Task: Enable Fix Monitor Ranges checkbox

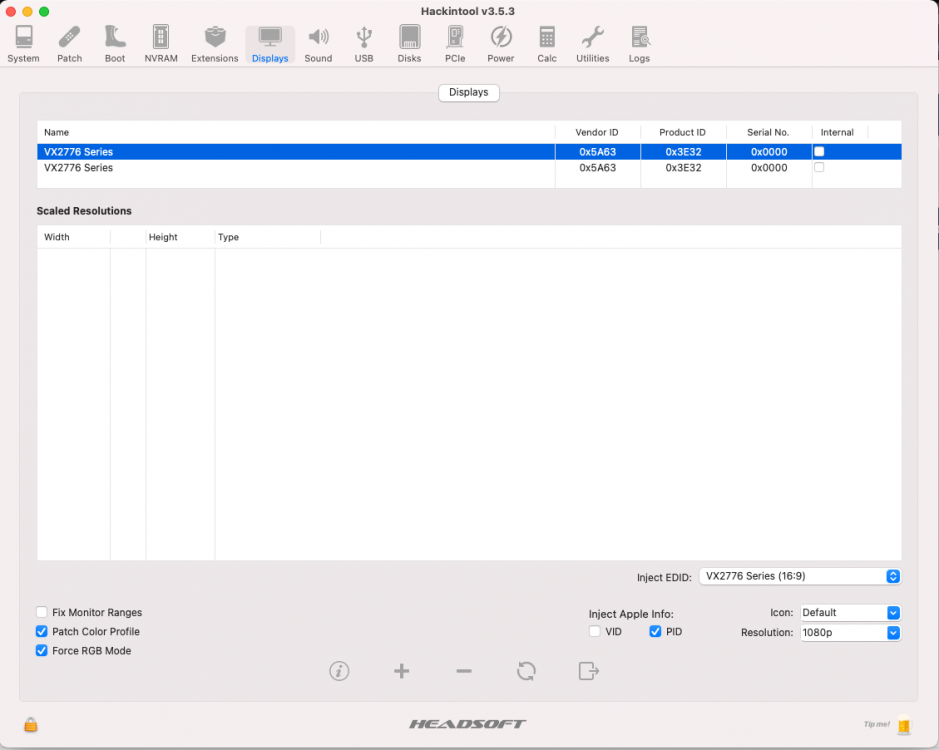Action: click(42, 612)
